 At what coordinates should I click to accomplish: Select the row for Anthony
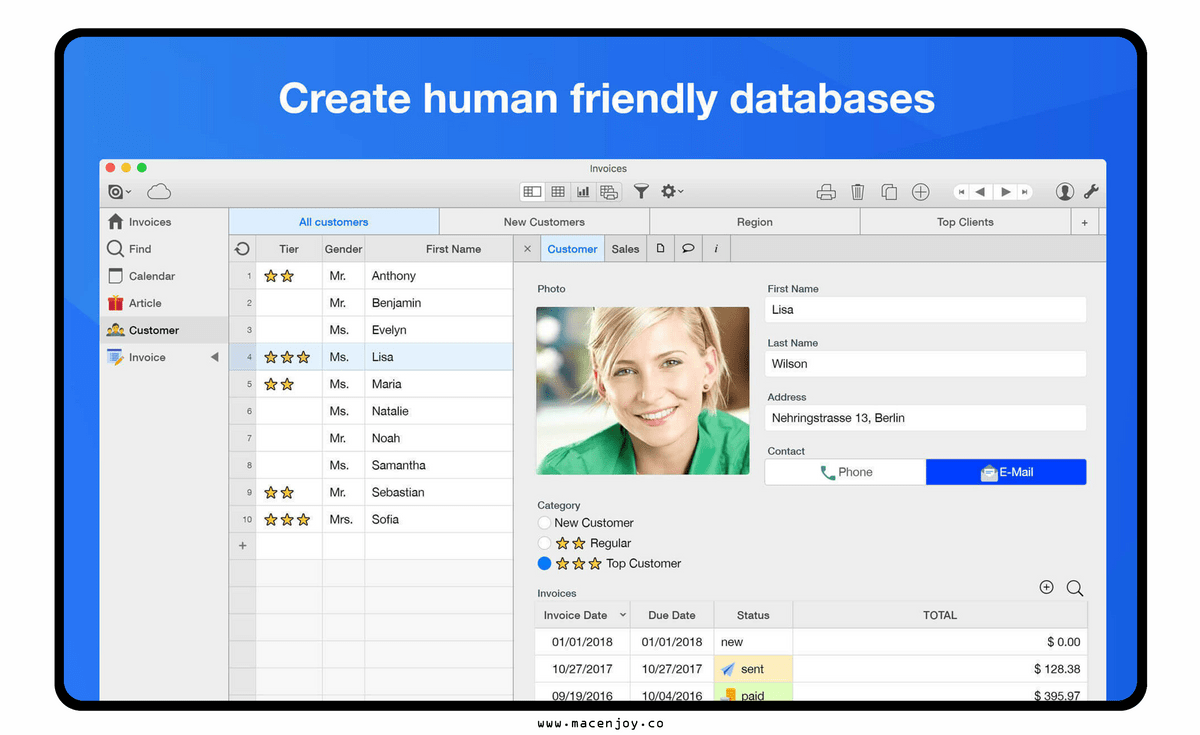point(371,276)
